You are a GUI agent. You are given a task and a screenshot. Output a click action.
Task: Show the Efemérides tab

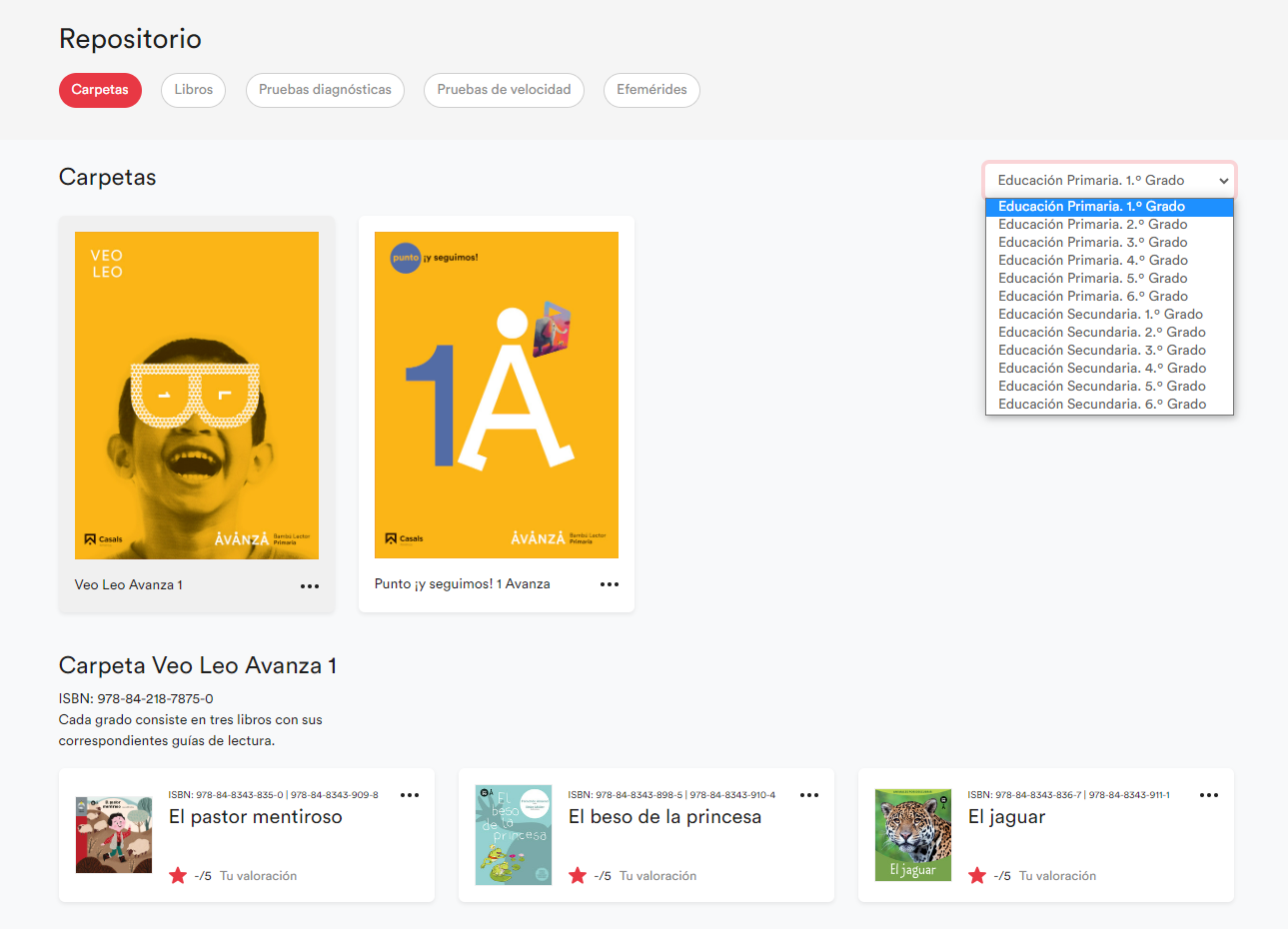[x=651, y=90]
